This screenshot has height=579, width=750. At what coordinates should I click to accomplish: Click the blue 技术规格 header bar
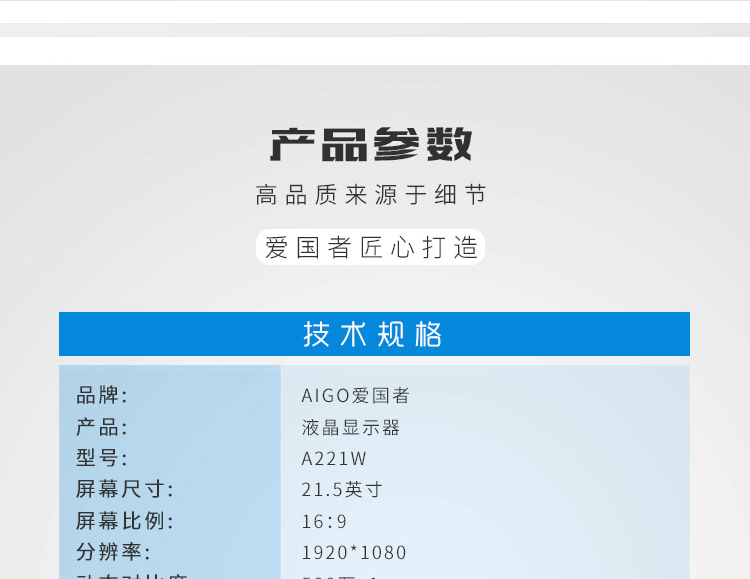pyautogui.click(x=374, y=334)
